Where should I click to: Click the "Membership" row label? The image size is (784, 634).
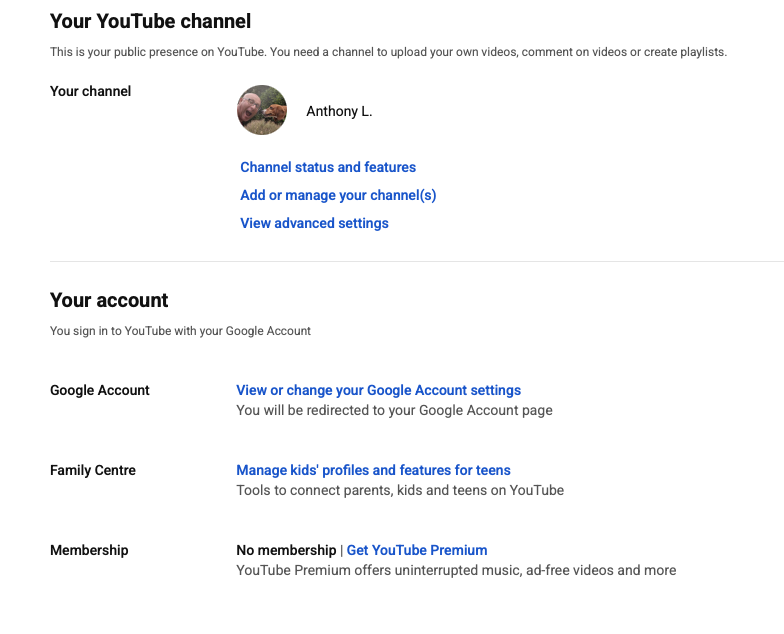click(x=89, y=550)
